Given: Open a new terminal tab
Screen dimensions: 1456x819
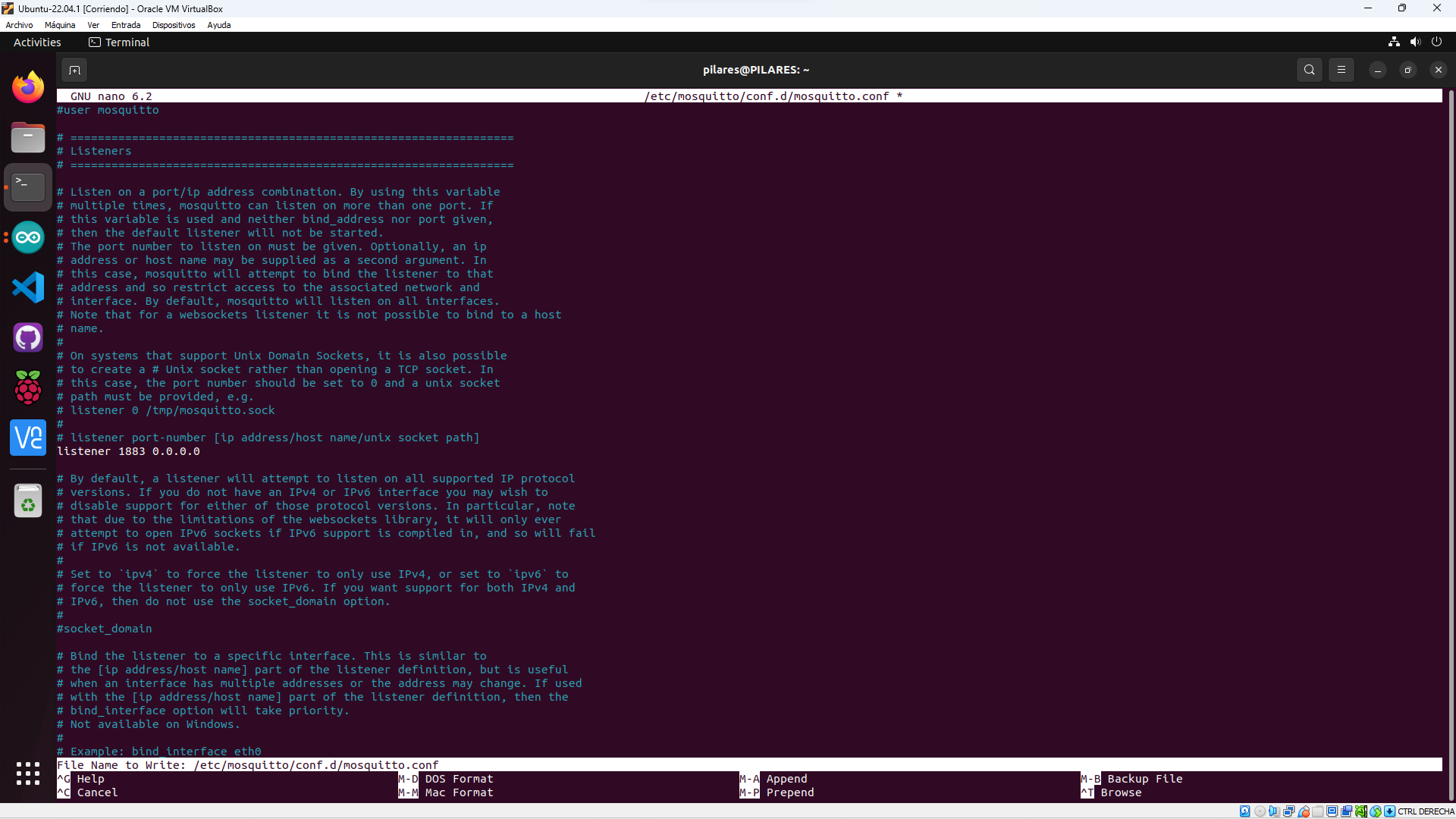Looking at the screenshot, I should click(x=74, y=70).
